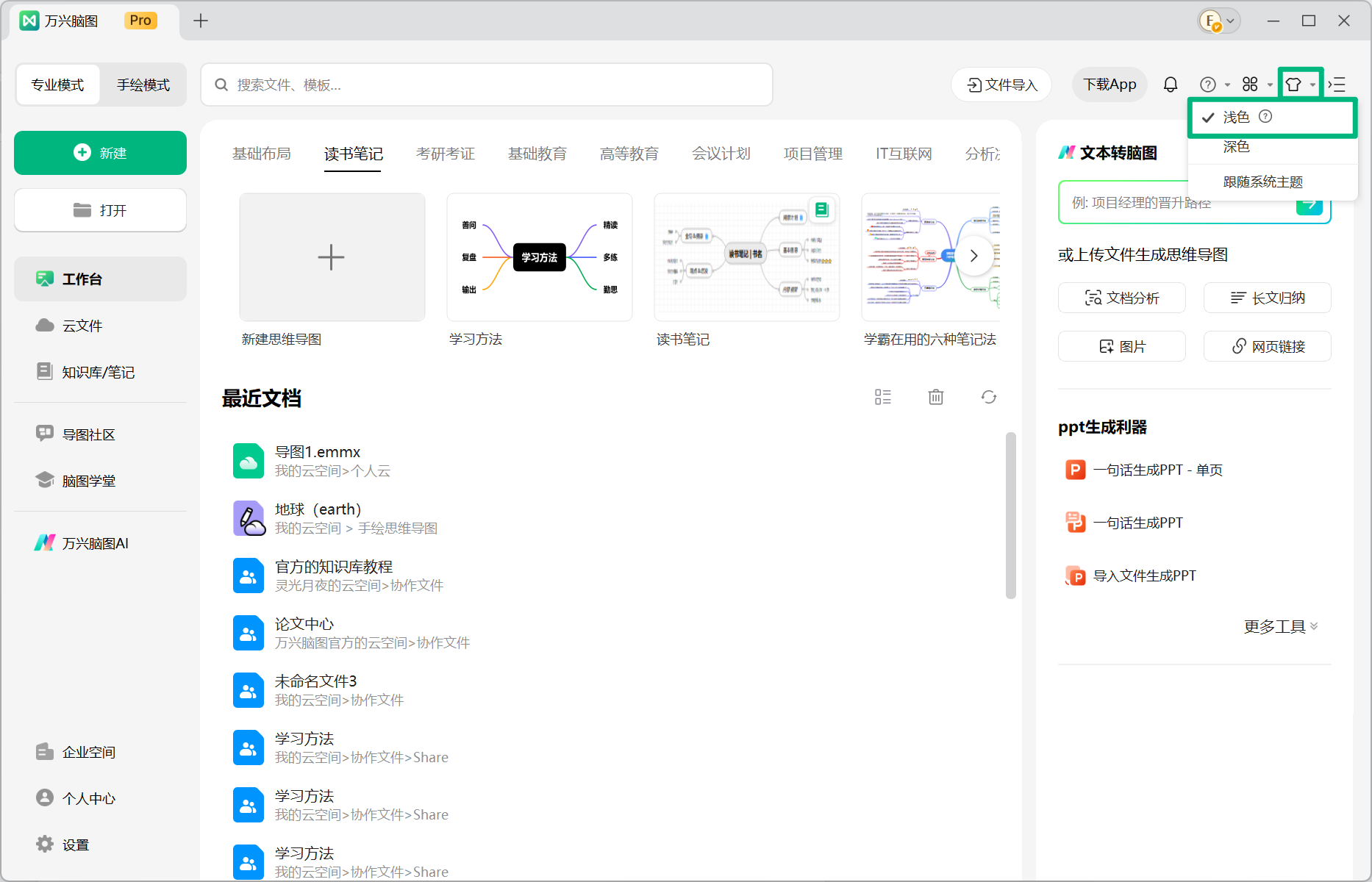
Task: Click 长文归纳 button
Action: (1268, 298)
